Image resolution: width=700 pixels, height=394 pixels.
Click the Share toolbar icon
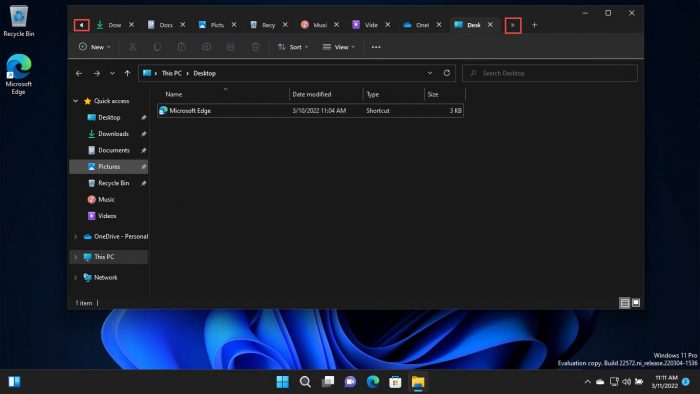click(x=231, y=47)
